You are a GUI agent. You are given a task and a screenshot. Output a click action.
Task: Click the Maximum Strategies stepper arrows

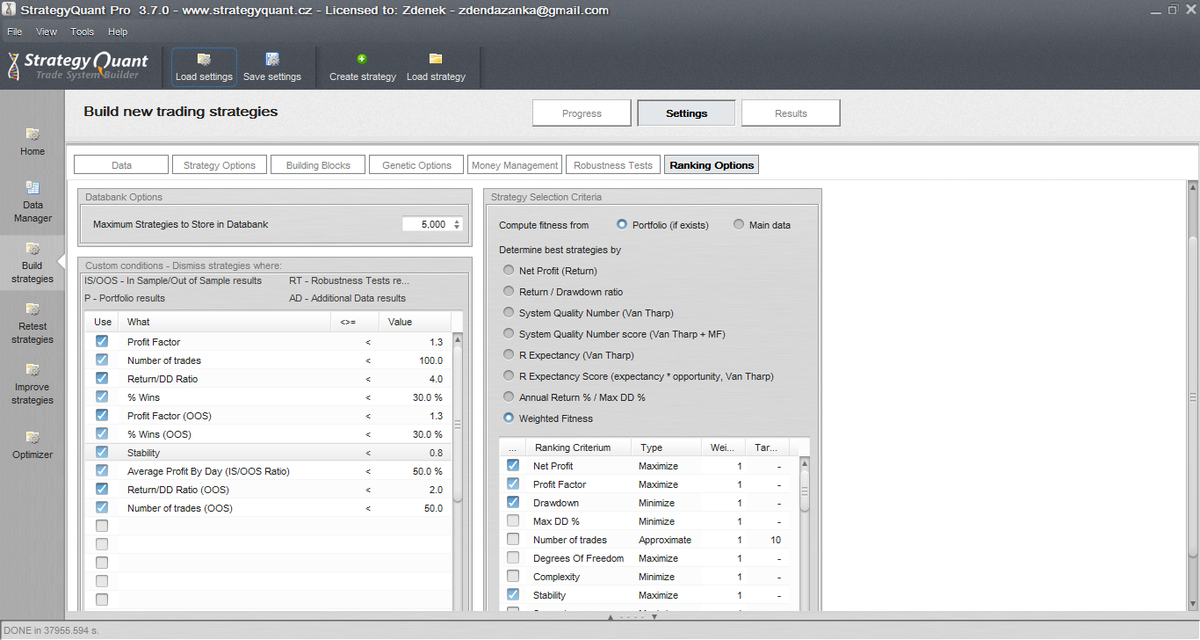tap(457, 224)
